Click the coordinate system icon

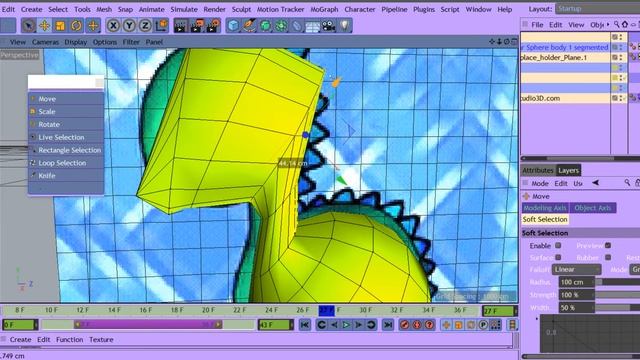pos(161,26)
